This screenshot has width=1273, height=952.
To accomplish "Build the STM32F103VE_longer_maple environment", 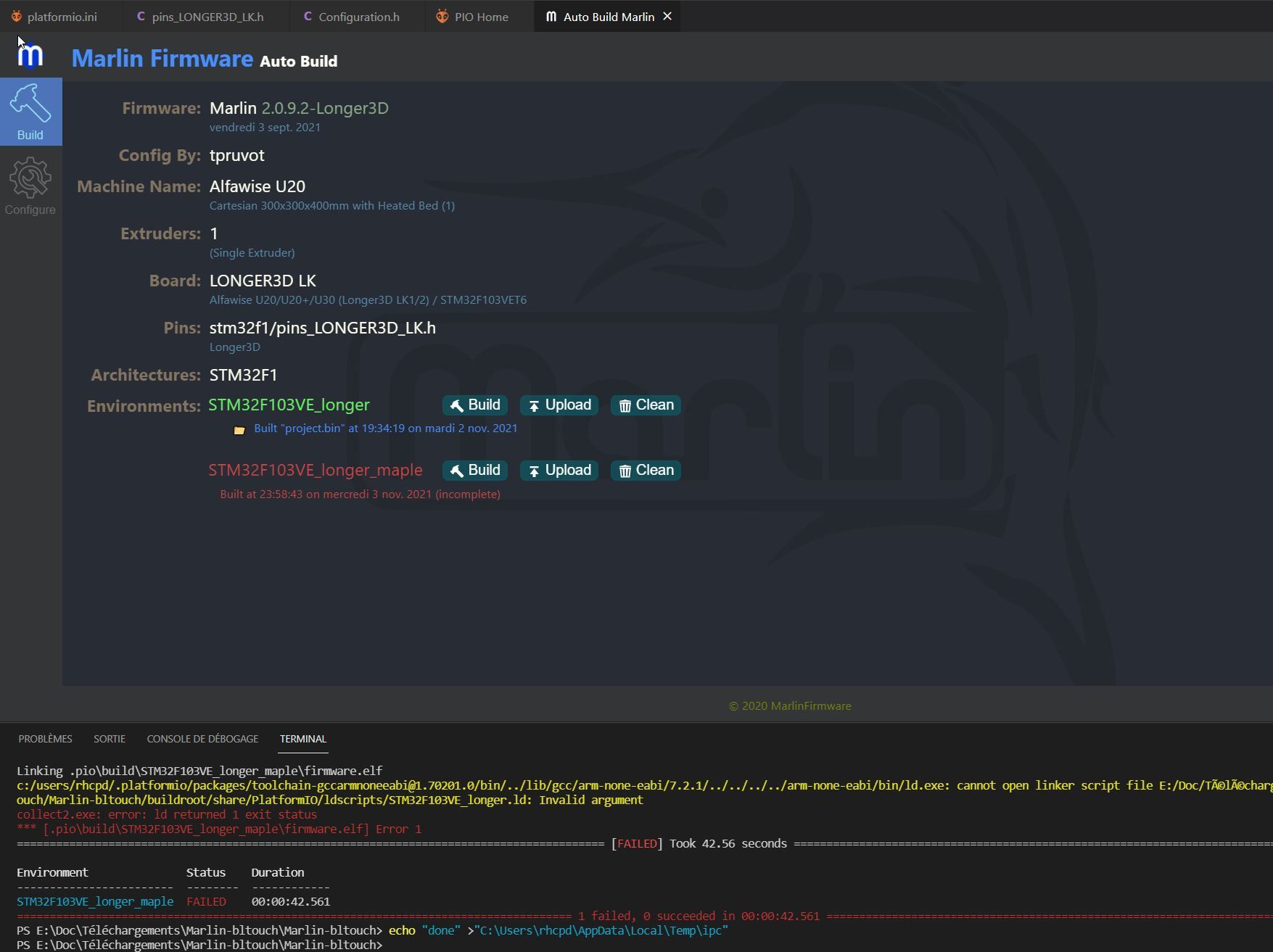I will [x=475, y=471].
